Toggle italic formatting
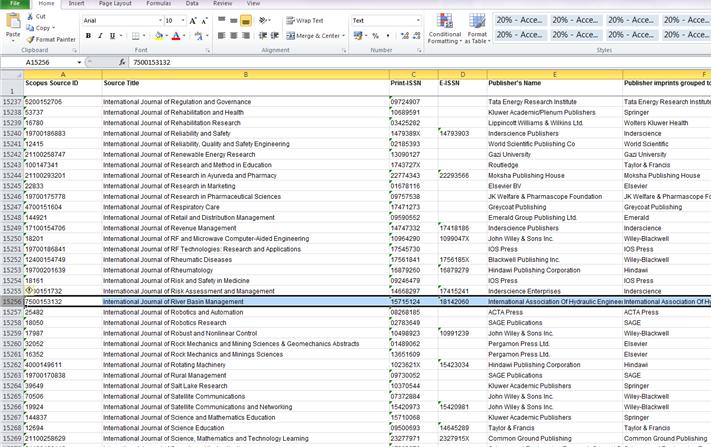The image size is (711, 447). click(100, 36)
